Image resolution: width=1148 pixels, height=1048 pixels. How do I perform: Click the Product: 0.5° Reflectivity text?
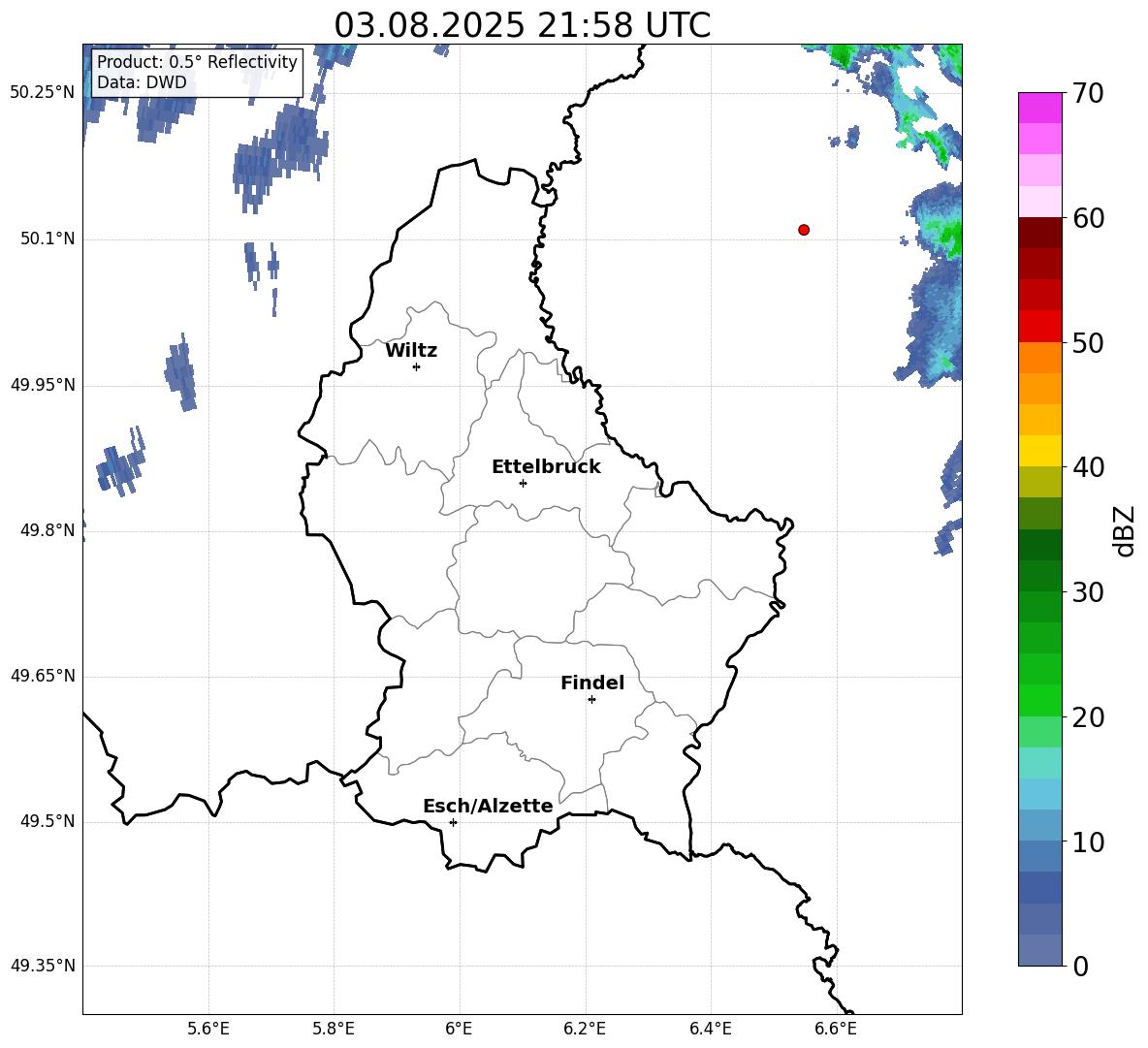click(x=197, y=62)
